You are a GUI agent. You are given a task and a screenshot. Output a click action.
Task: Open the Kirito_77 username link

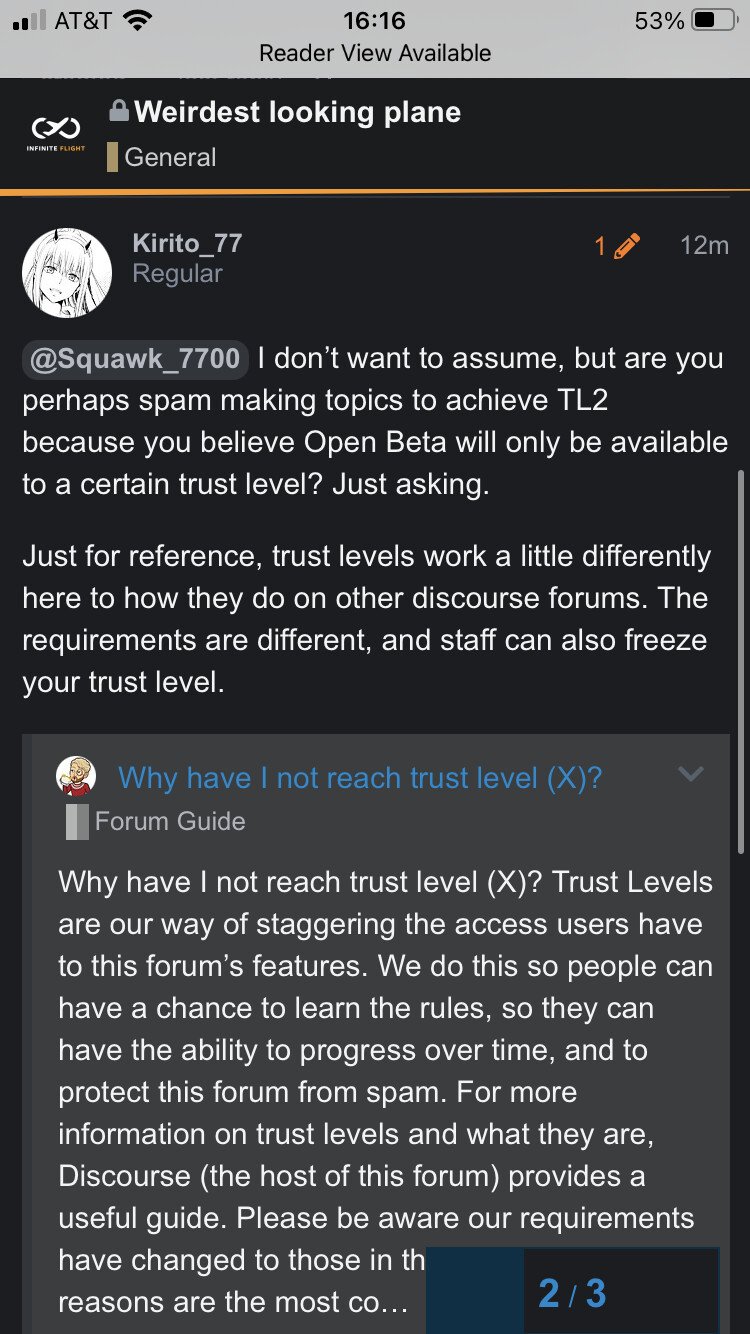pos(187,243)
